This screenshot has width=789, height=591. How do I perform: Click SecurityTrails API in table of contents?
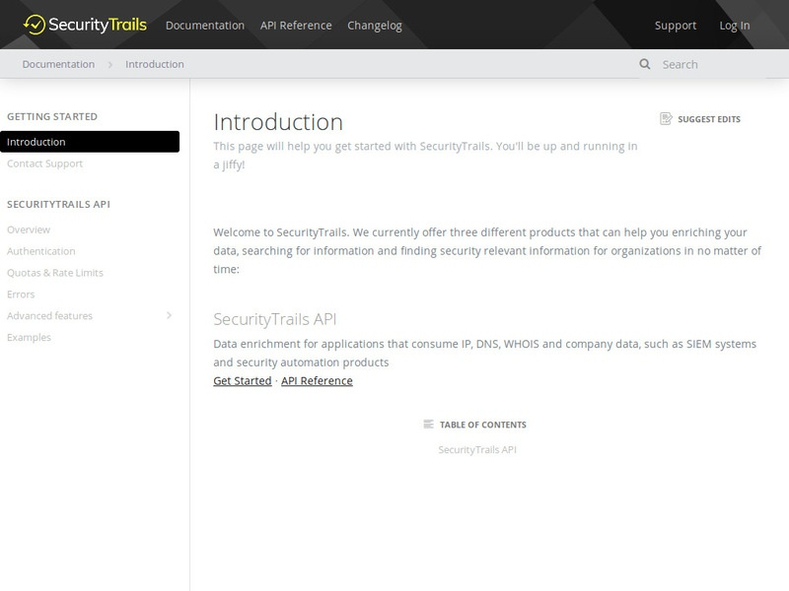tap(477, 450)
